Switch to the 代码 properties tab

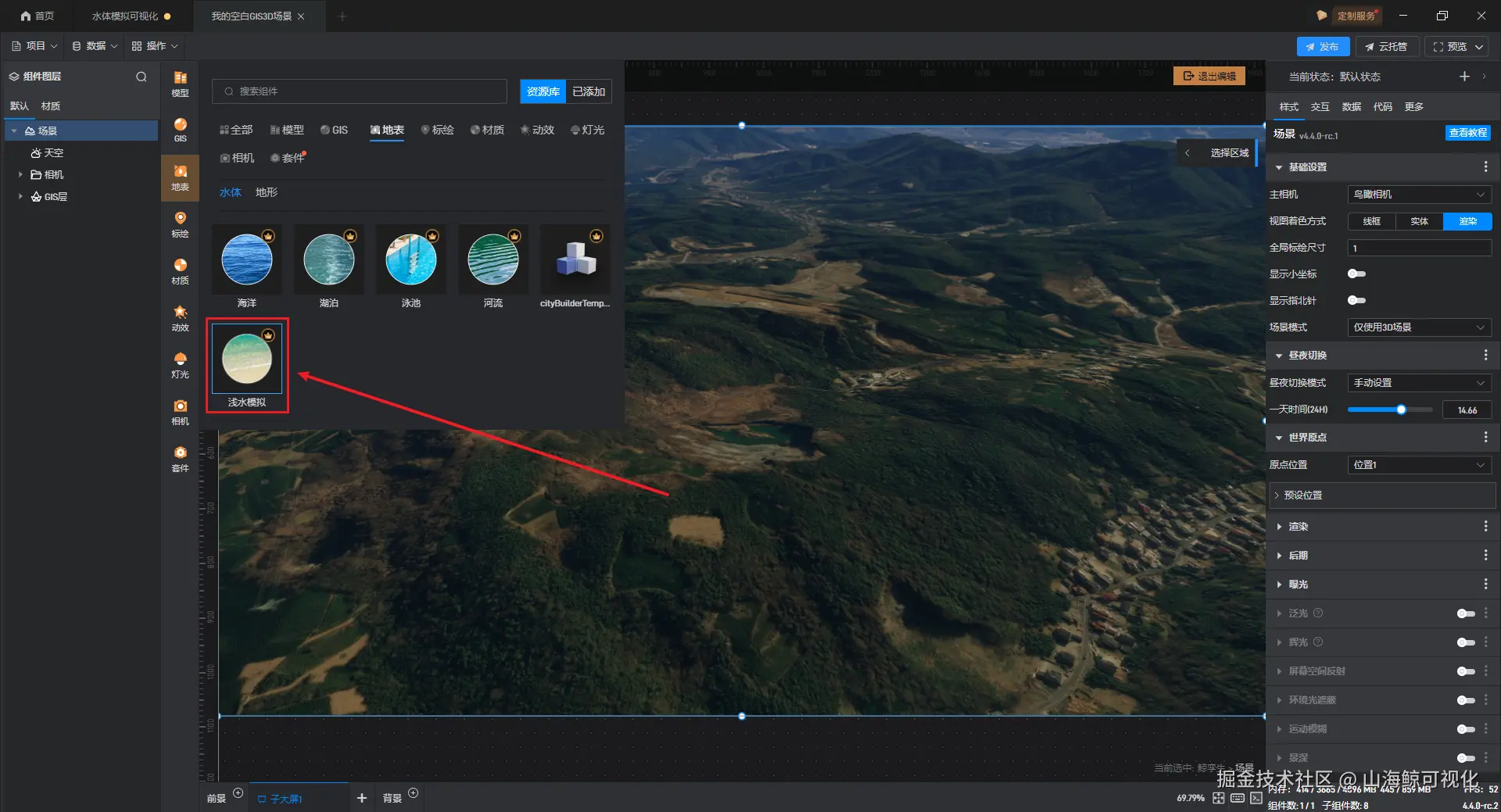pos(1382,107)
